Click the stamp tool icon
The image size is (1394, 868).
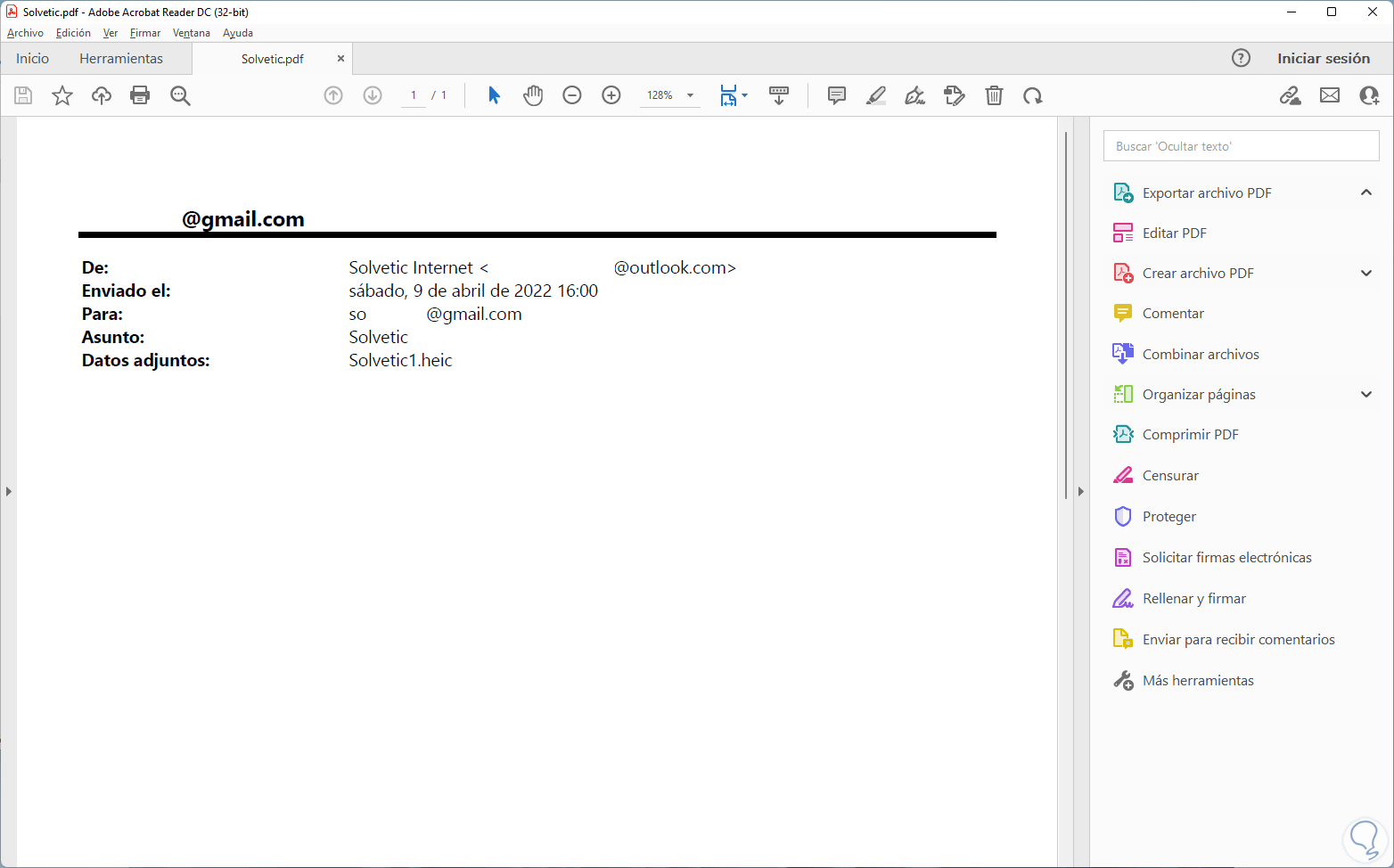pos(955,95)
